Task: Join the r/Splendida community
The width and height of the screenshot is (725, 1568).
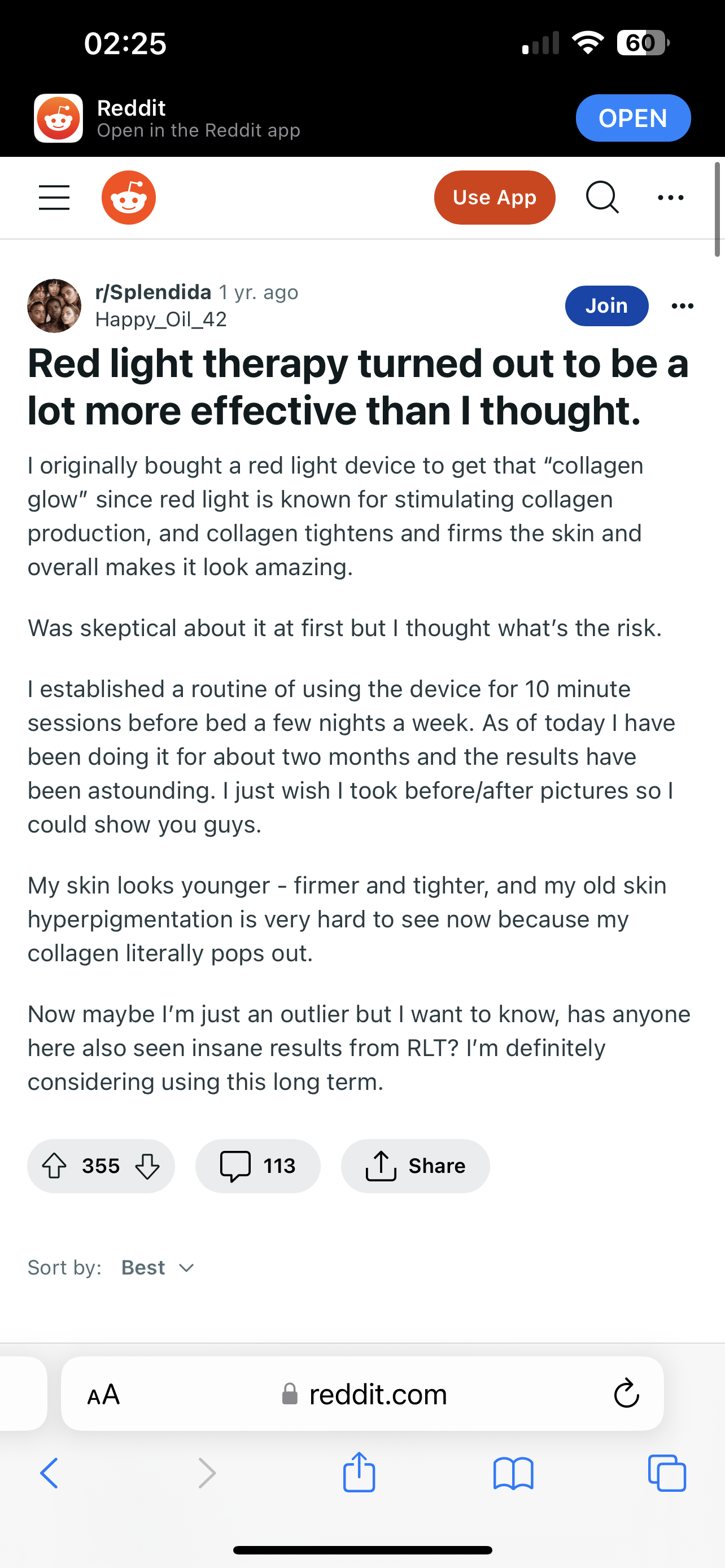Action: [x=606, y=305]
